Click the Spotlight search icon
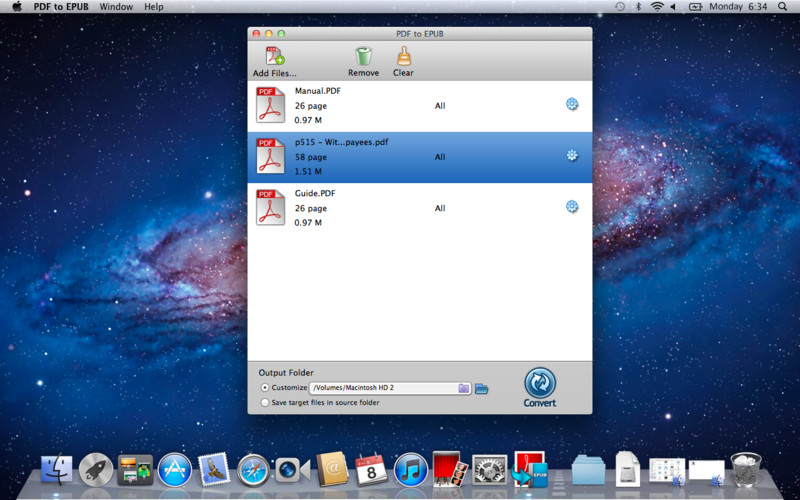The image size is (800, 500). pyautogui.click(x=783, y=7)
